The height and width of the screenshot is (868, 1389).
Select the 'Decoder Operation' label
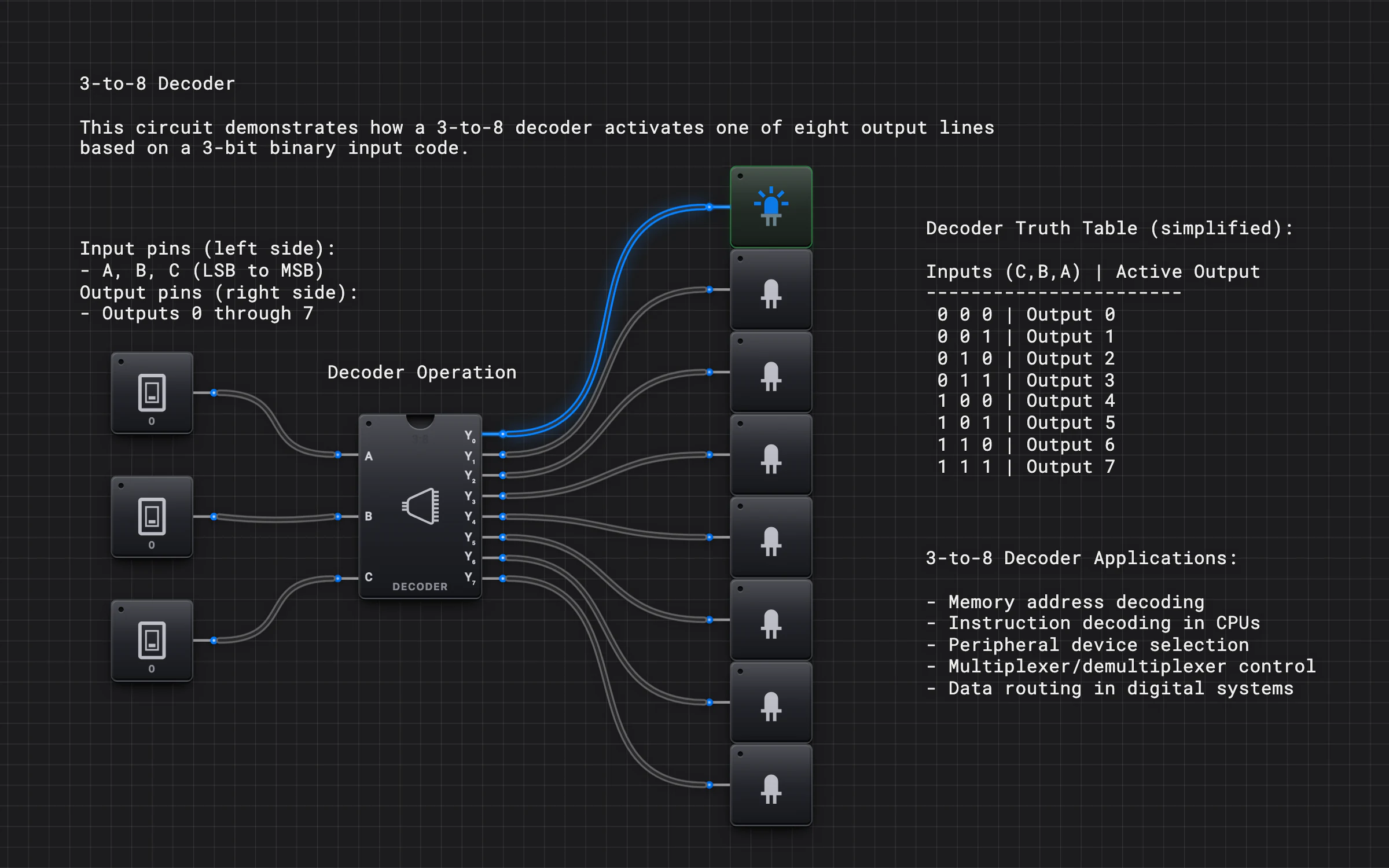tap(422, 373)
